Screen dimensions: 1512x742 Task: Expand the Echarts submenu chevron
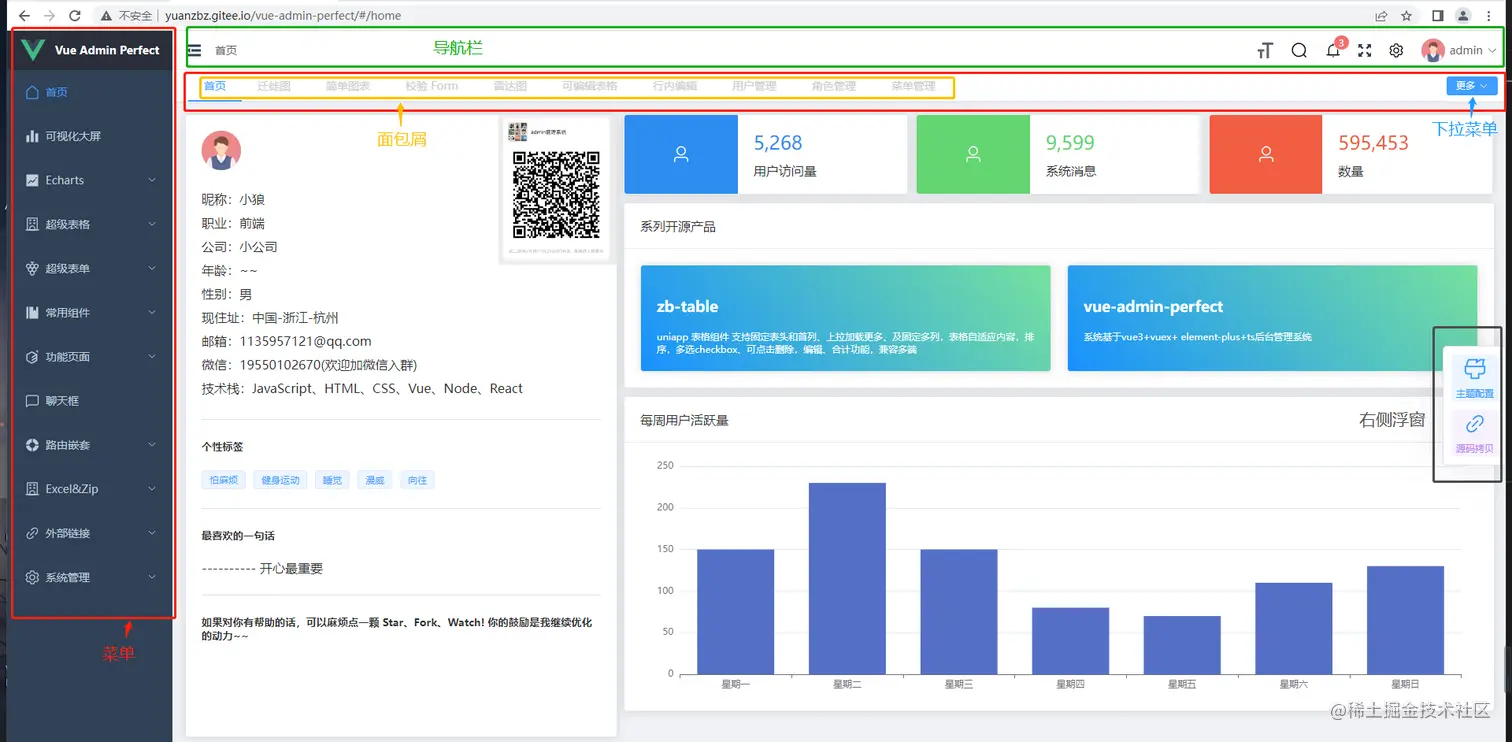pyautogui.click(x=152, y=180)
